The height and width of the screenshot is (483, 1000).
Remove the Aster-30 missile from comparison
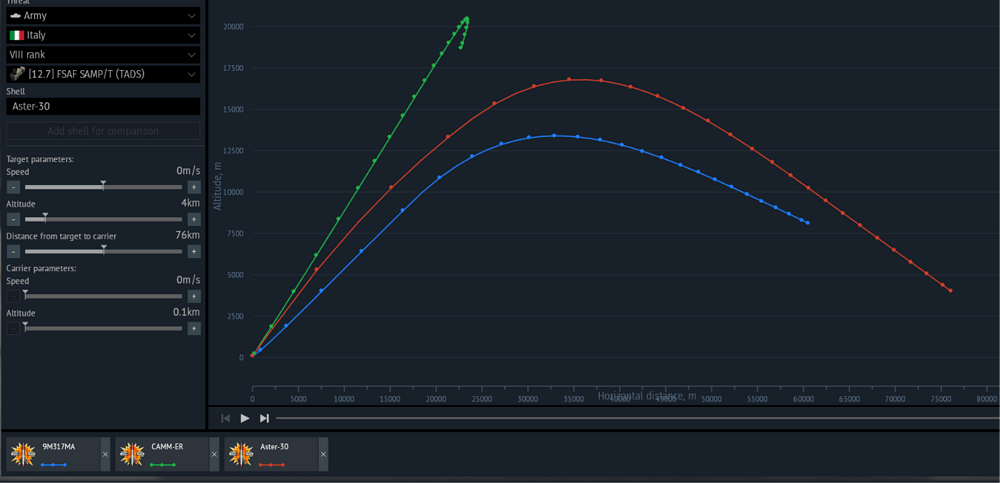tap(323, 454)
